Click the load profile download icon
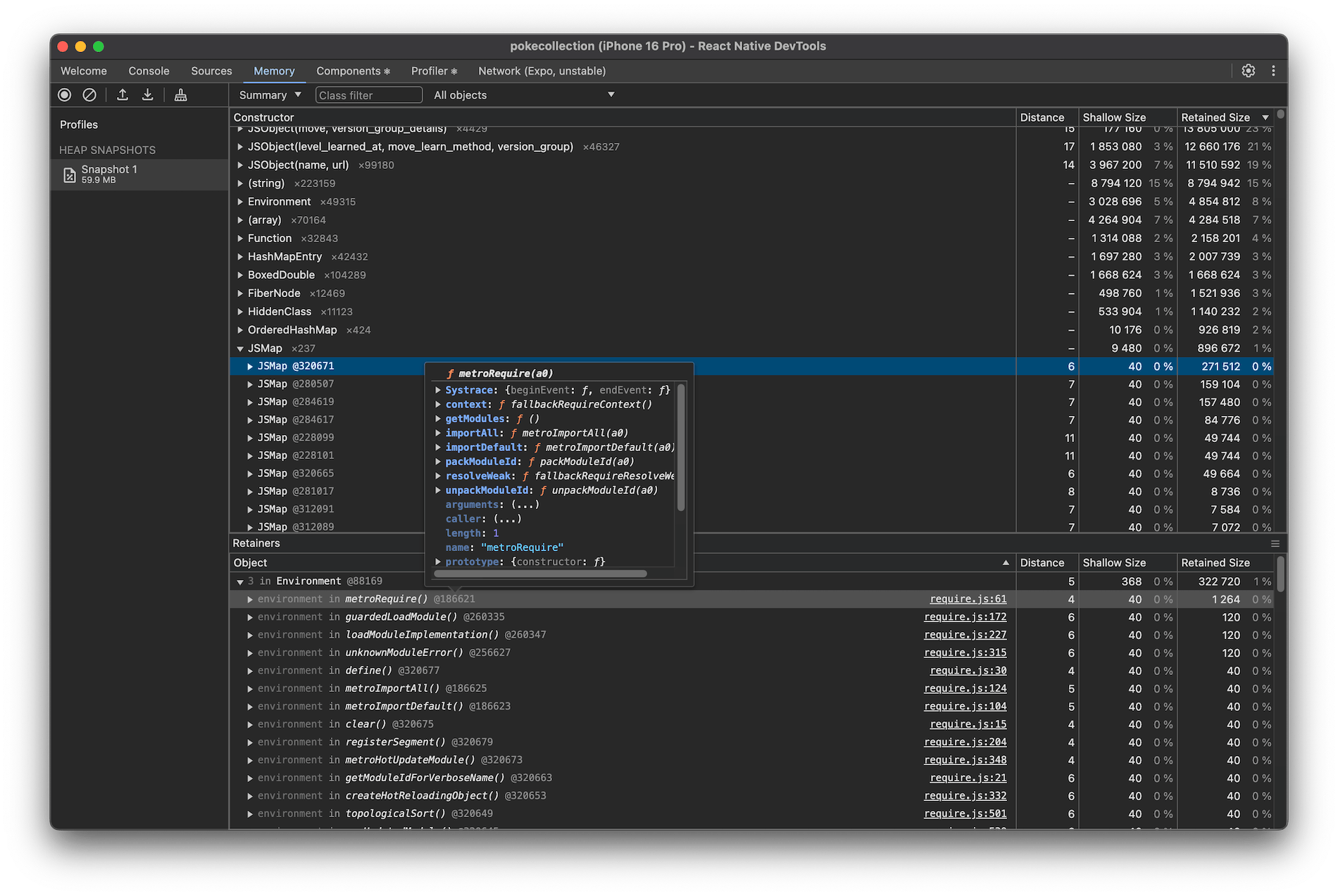1338x896 pixels. pyautogui.click(x=148, y=95)
